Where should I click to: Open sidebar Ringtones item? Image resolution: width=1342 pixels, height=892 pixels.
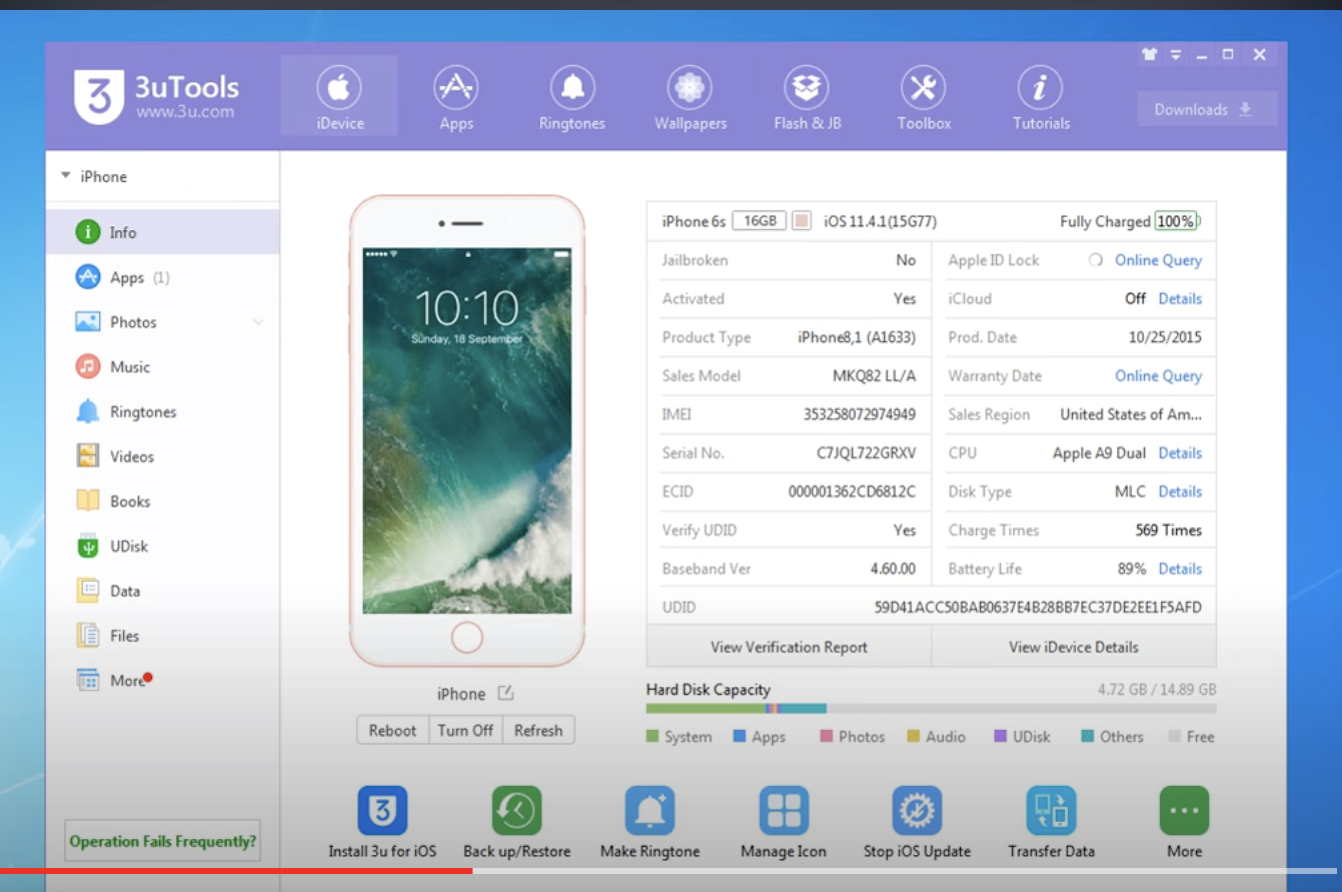click(x=162, y=412)
